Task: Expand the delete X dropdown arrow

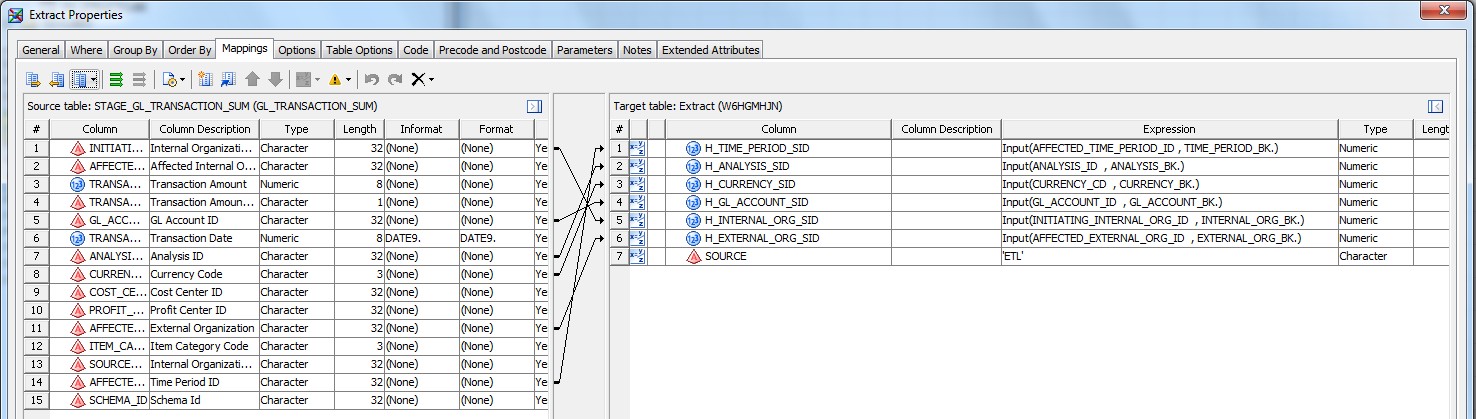Action: (x=431, y=79)
